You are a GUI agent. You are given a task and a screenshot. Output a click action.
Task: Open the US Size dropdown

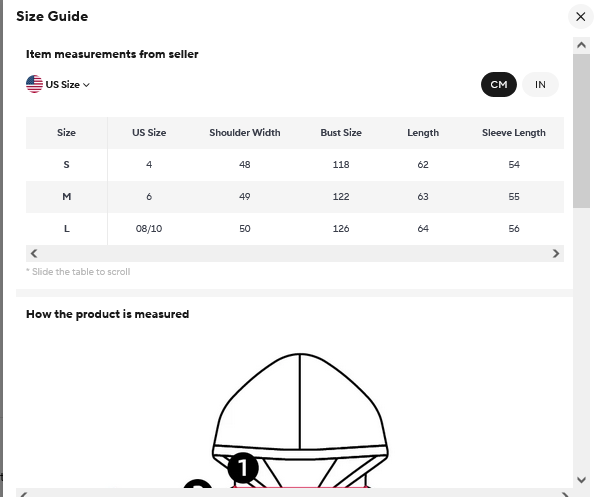click(x=58, y=84)
